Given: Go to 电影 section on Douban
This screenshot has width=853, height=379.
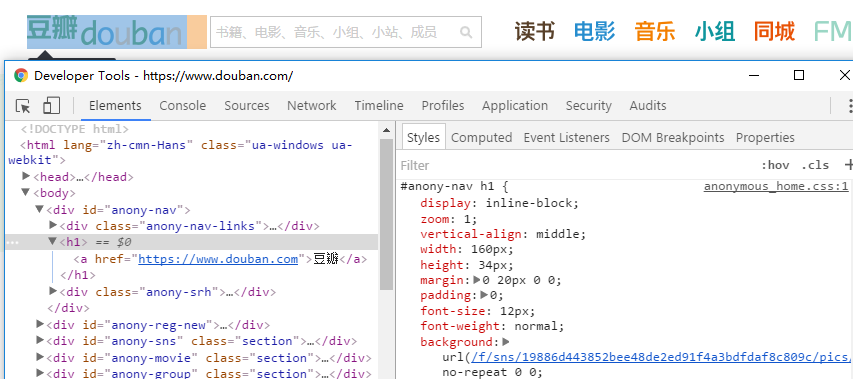Looking at the screenshot, I should tap(595, 32).
